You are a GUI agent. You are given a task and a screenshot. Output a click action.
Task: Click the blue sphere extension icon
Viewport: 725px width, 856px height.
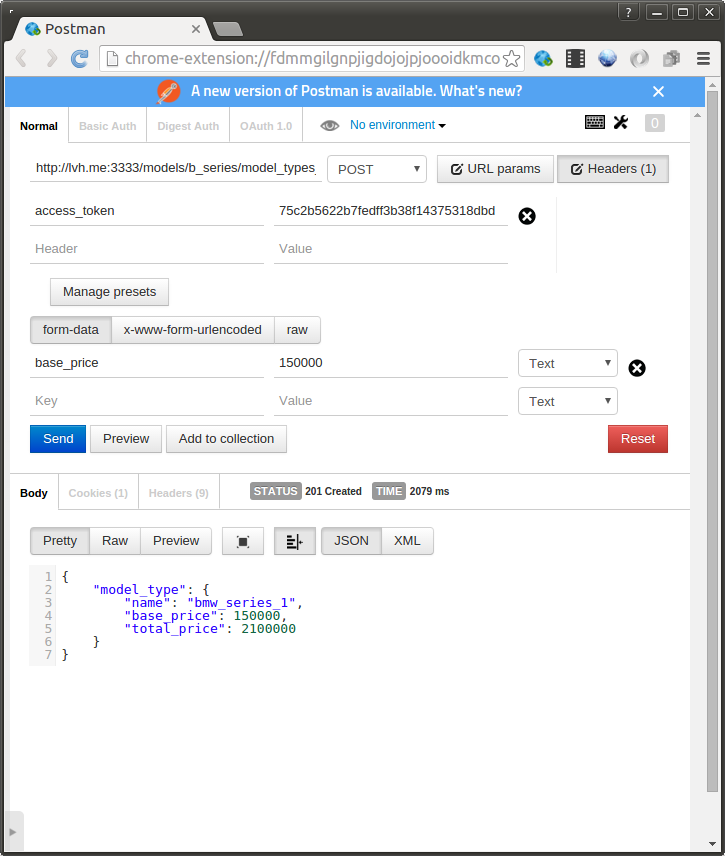click(607, 58)
